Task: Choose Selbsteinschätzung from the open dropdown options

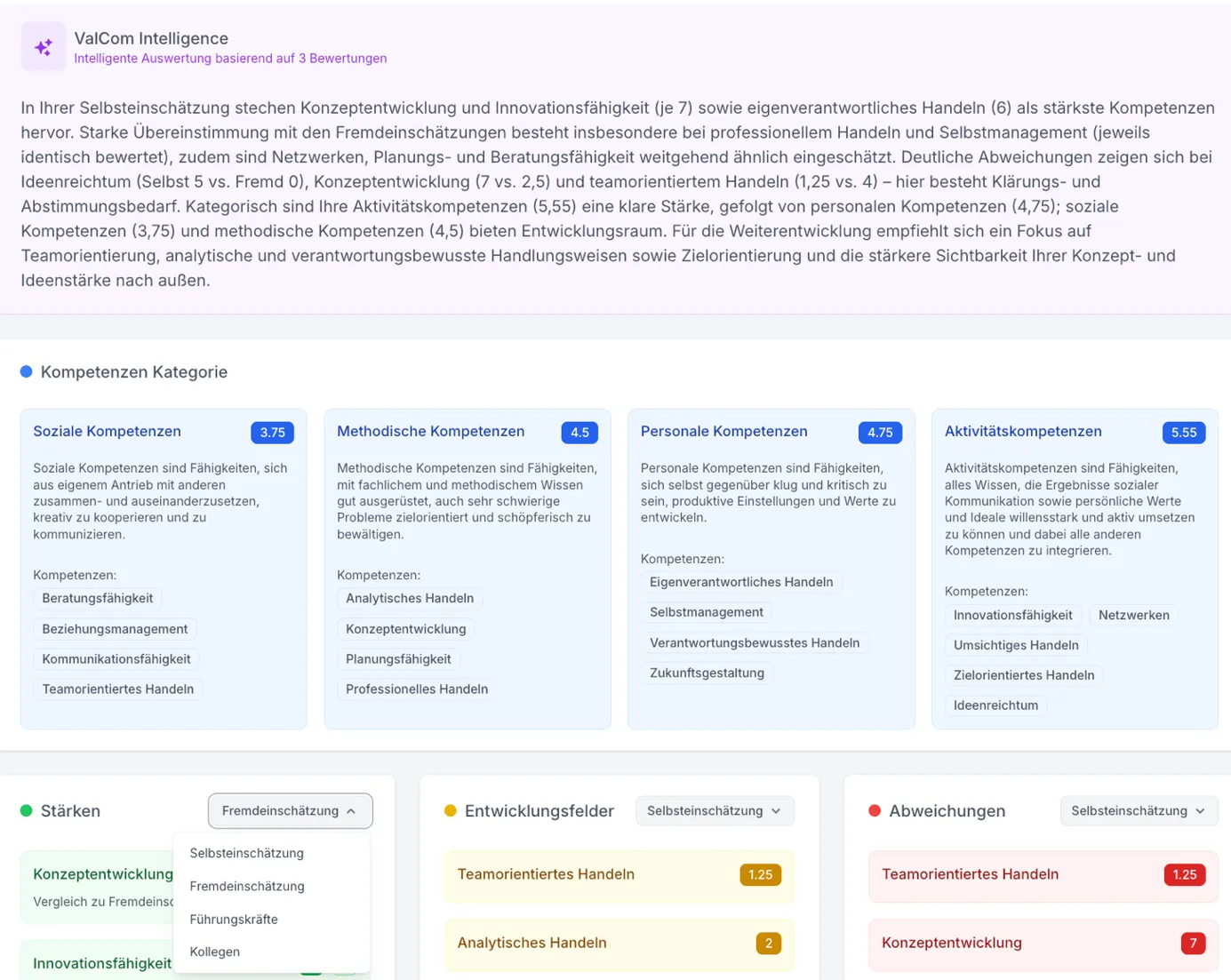Action: tap(246, 853)
